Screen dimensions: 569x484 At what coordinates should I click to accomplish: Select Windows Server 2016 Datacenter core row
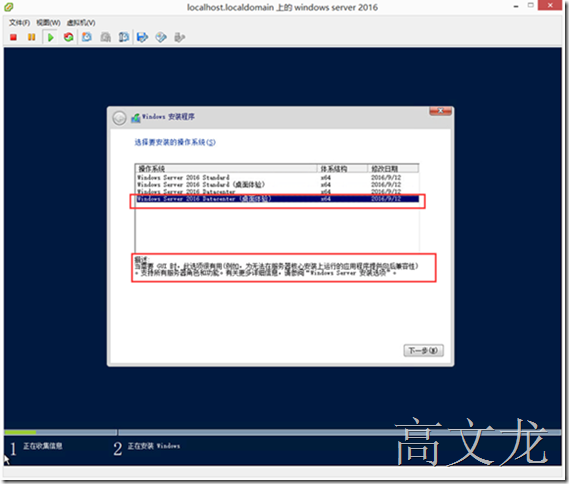277,191
